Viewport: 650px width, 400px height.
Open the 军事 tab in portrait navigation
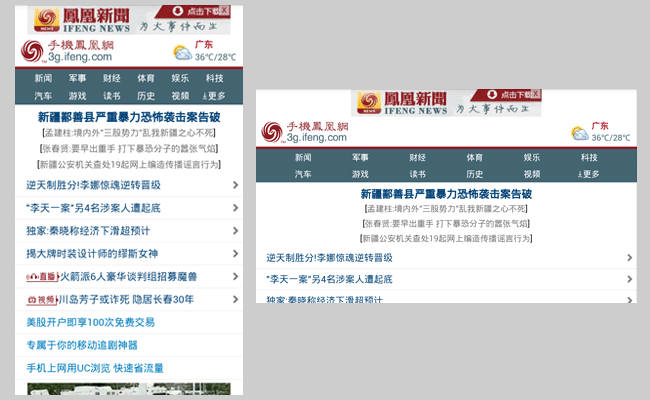tap(78, 78)
